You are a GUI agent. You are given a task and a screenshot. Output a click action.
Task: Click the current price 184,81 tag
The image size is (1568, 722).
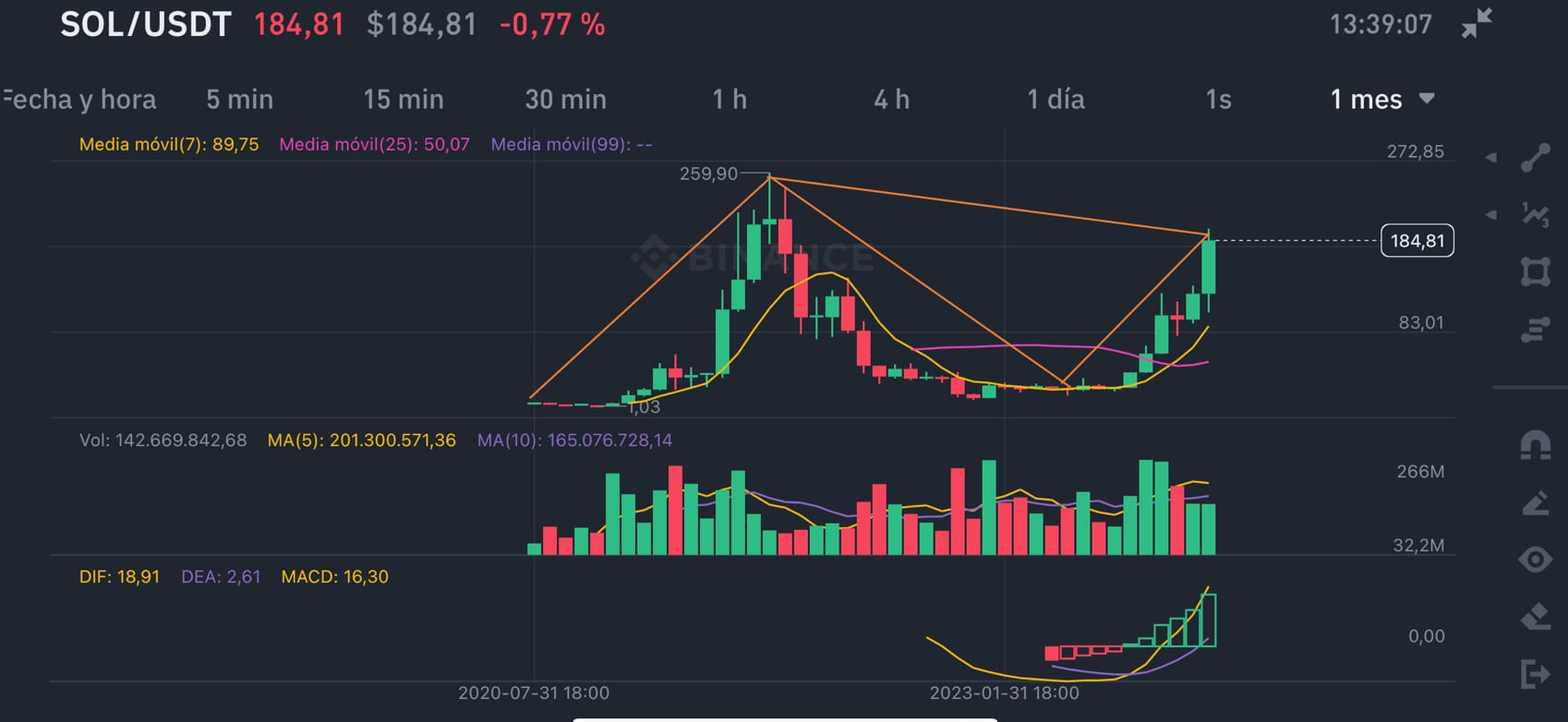[1417, 240]
